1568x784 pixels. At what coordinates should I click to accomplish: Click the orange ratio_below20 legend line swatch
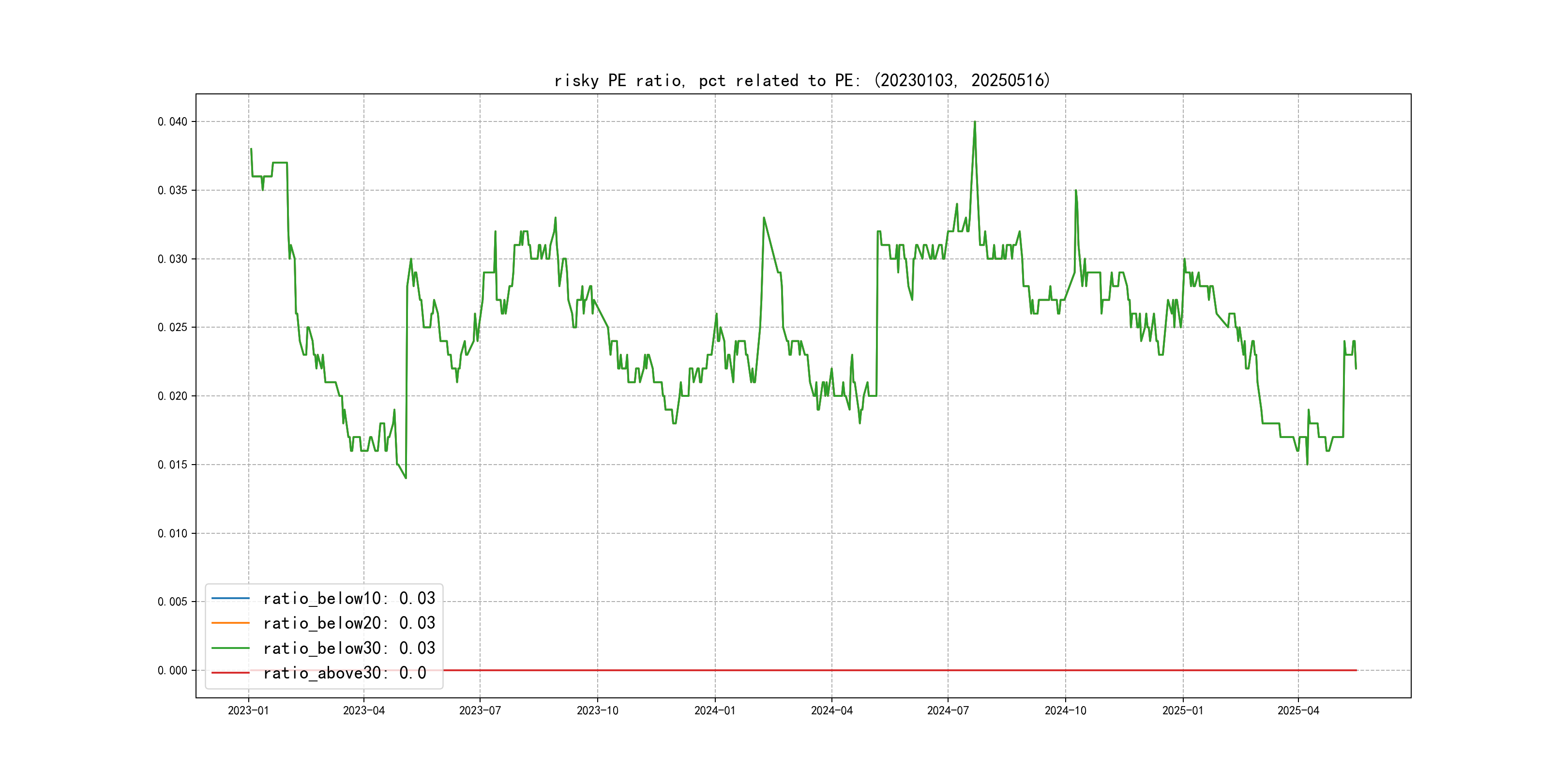pyautogui.click(x=230, y=623)
